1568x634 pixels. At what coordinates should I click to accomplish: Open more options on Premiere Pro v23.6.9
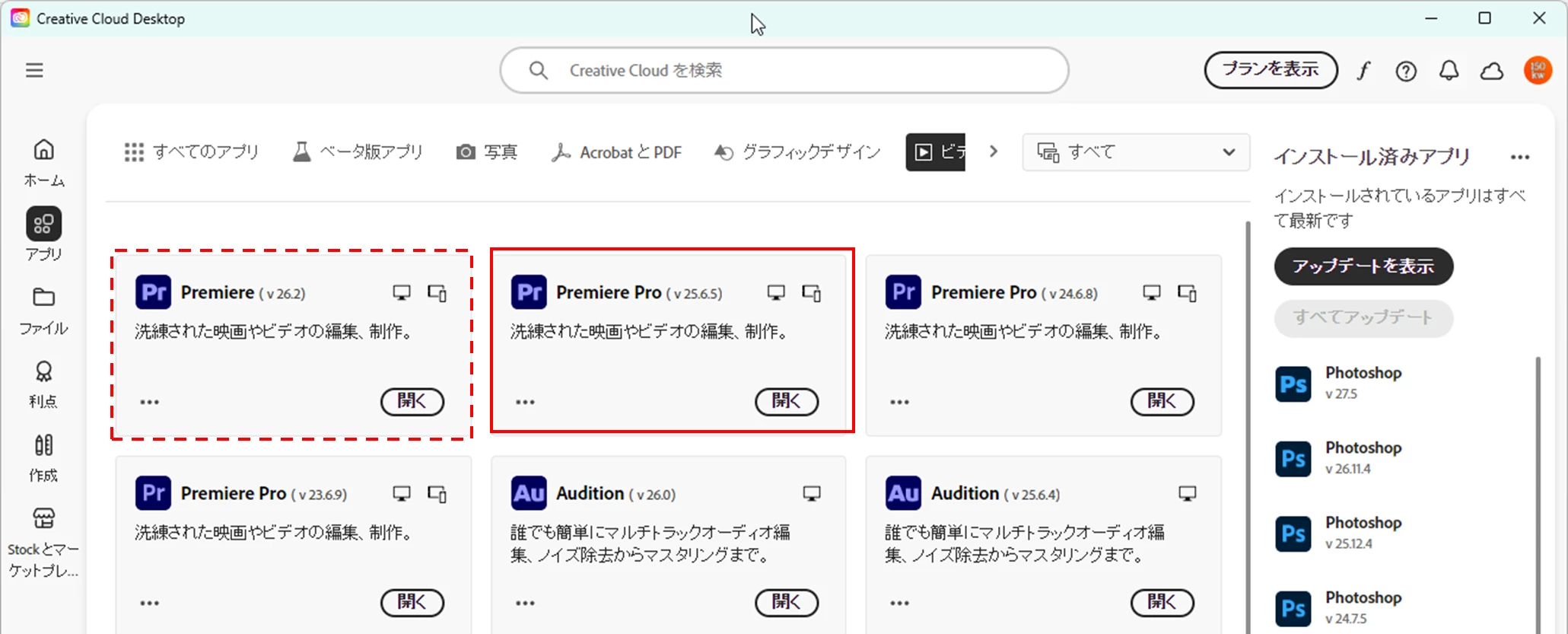pos(150,603)
